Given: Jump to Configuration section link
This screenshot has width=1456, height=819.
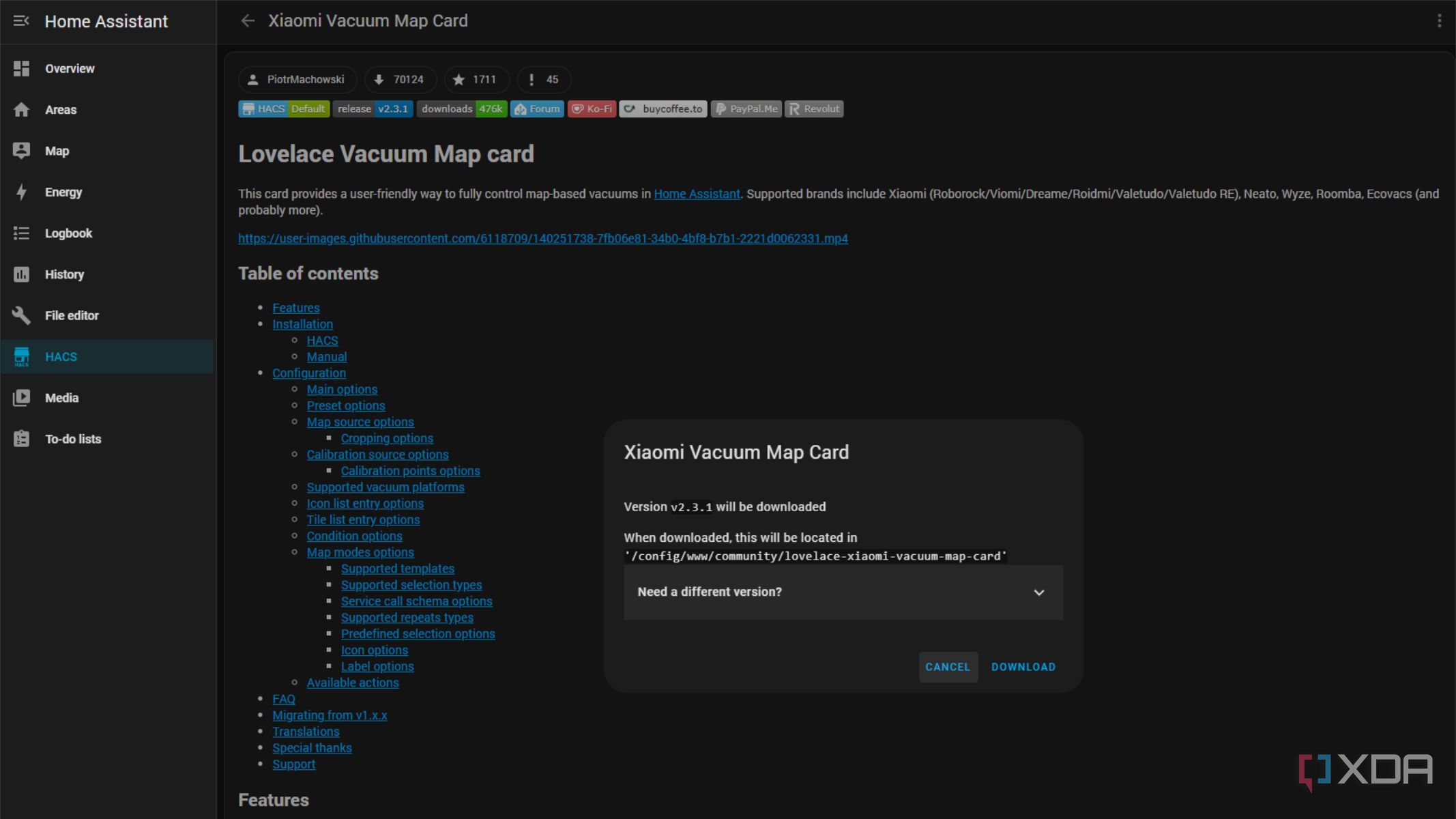Looking at the screenshot, I should pos(309,373).
